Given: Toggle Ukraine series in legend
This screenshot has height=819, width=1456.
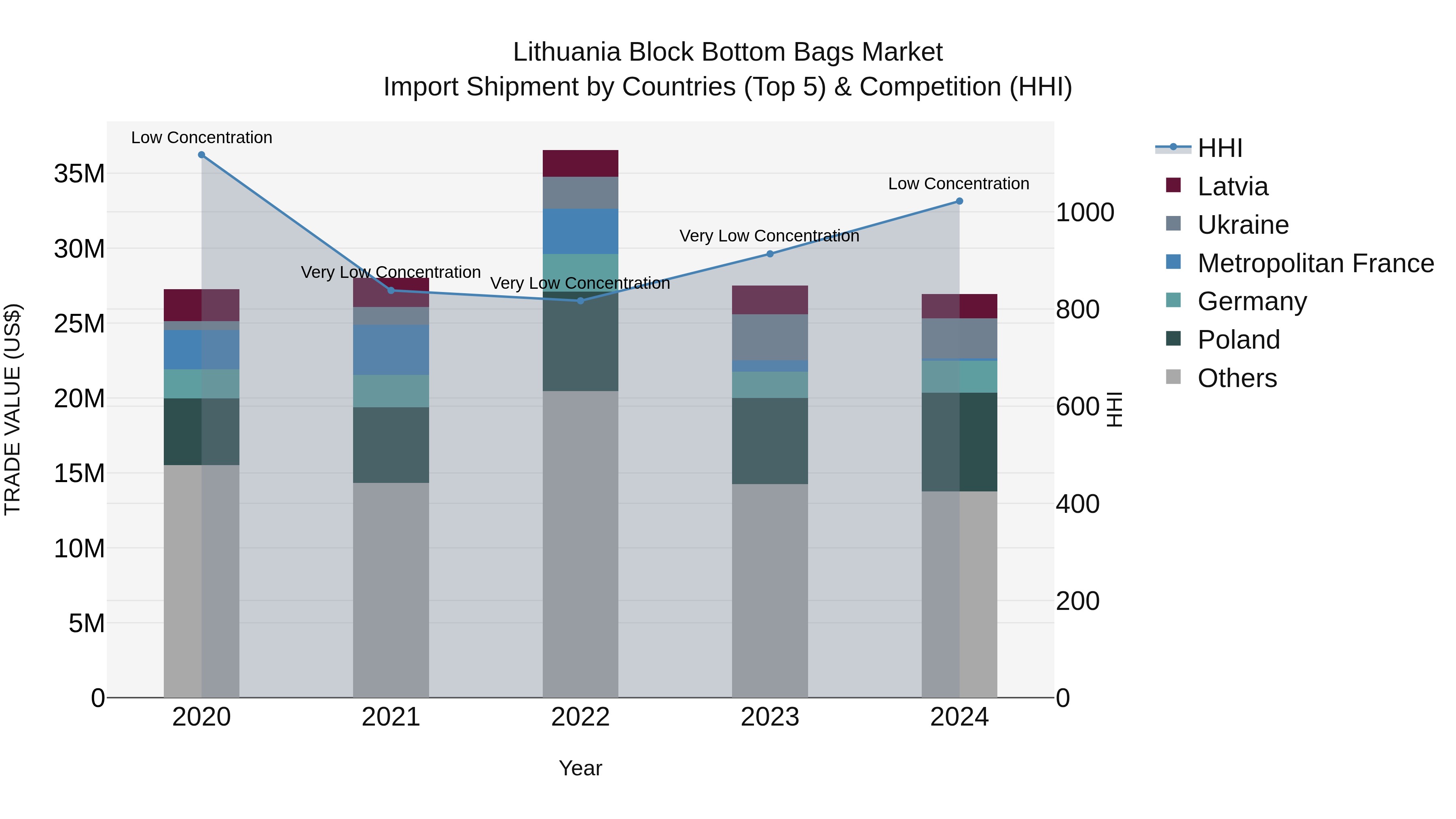Looking at the screenshot, I should (1227, 225).
